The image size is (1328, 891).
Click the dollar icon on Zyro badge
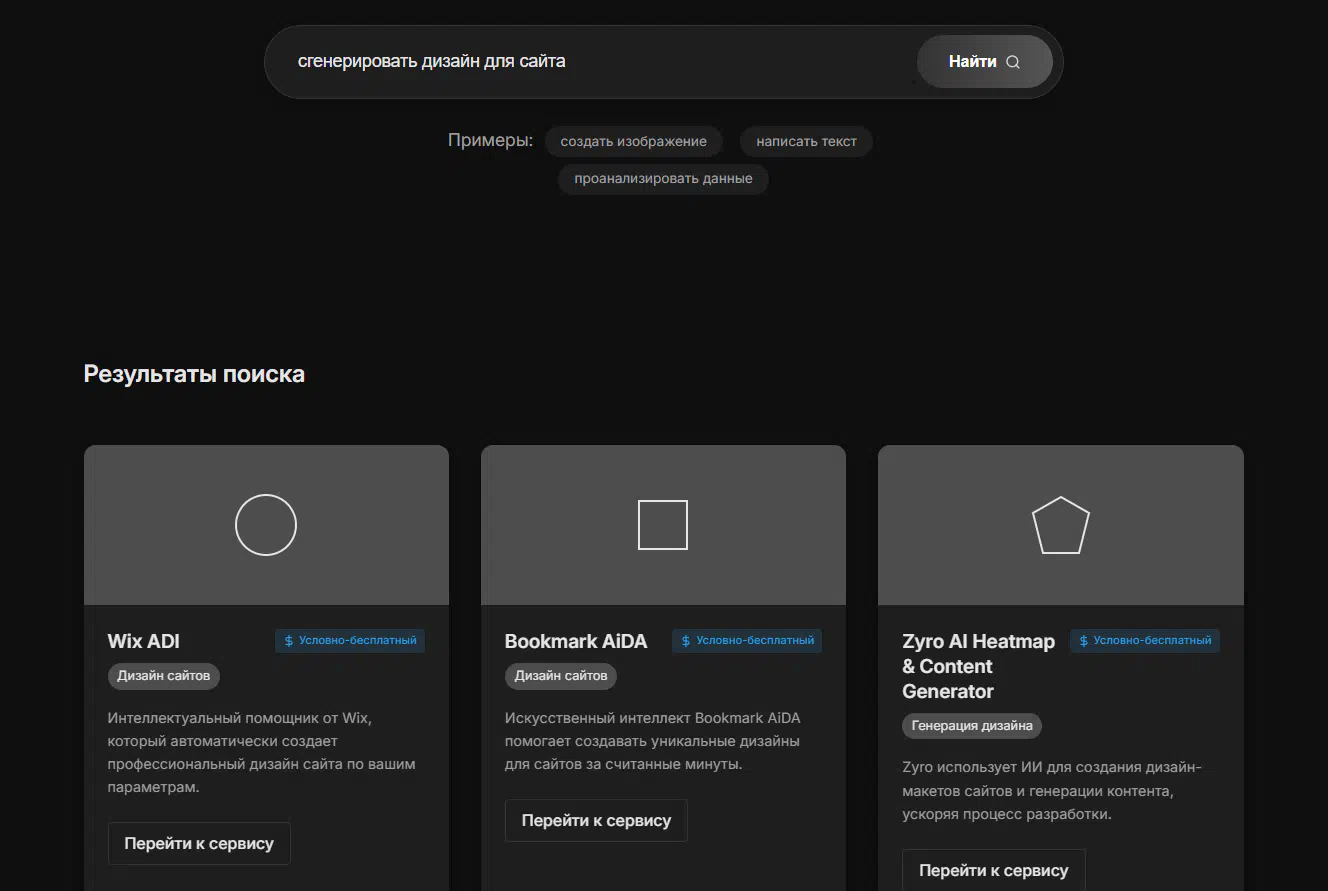(1083, 641)
